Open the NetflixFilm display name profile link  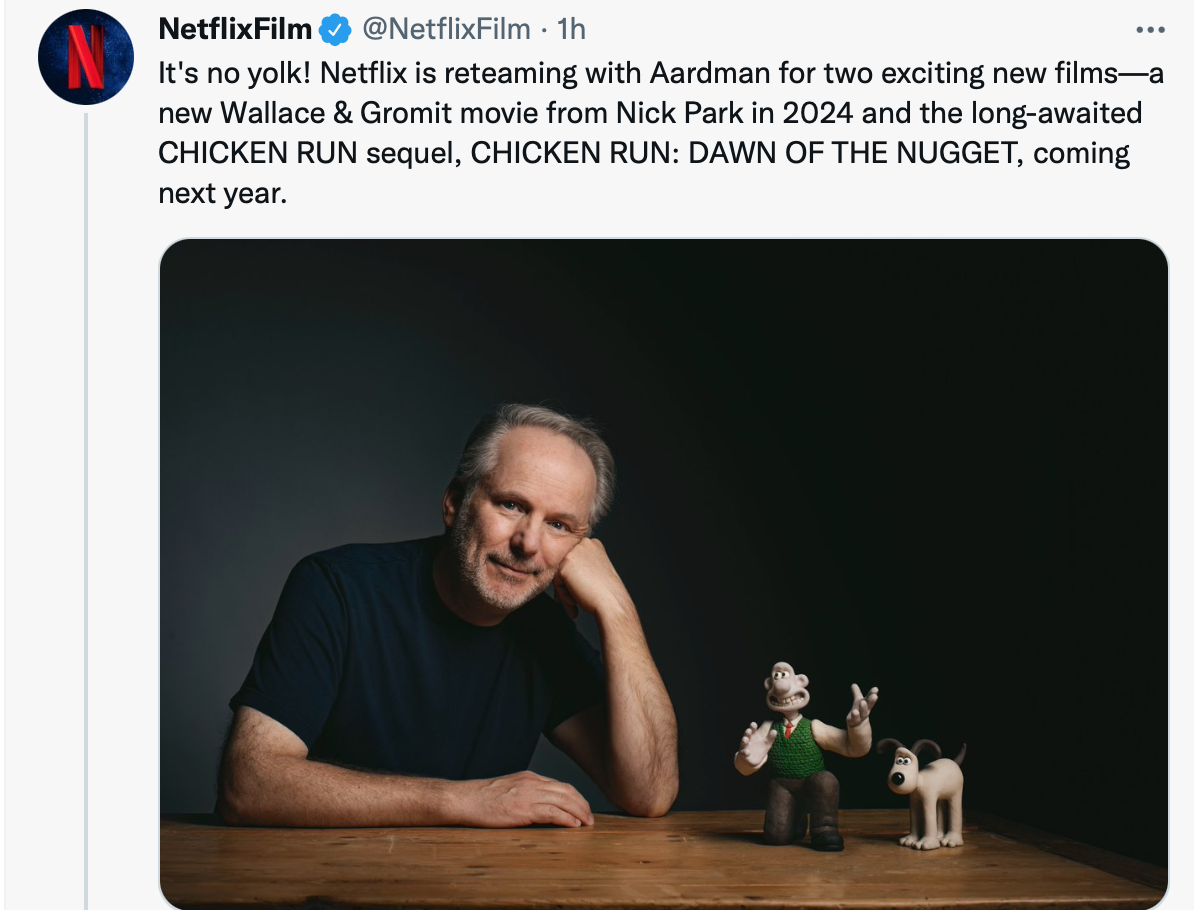coord(235,31)
